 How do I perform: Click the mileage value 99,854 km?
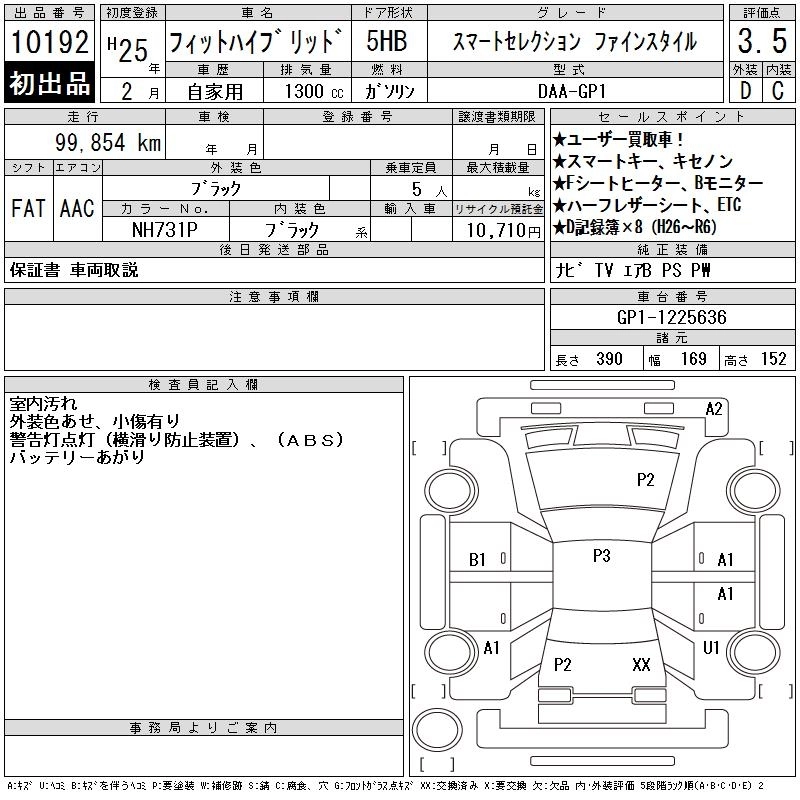[x=107, y=143]
